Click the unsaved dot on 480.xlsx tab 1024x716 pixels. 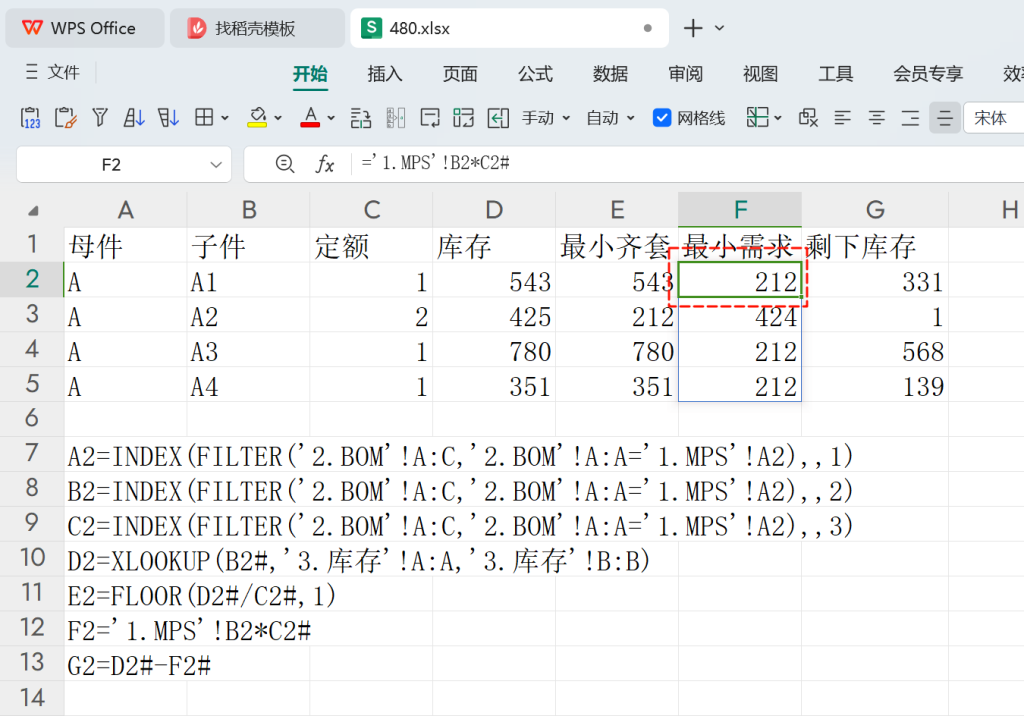coord(648,28)
